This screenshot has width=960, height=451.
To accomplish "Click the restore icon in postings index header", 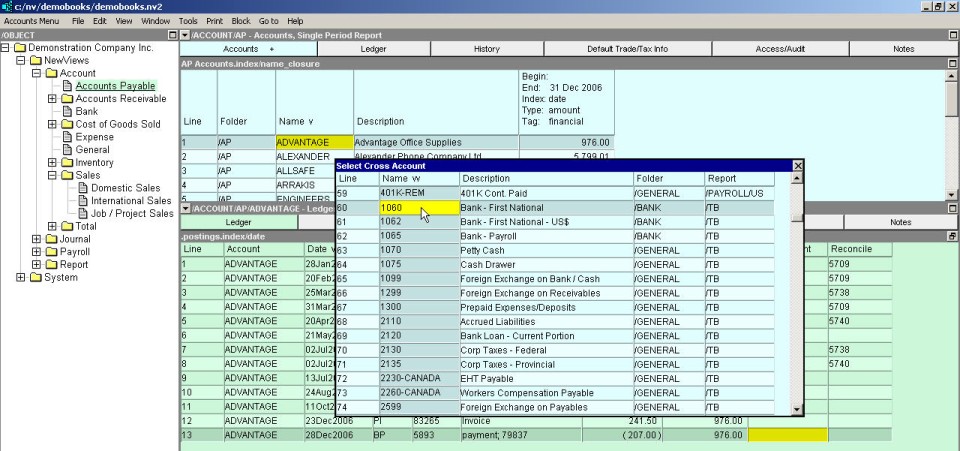I will click(952, 236).
